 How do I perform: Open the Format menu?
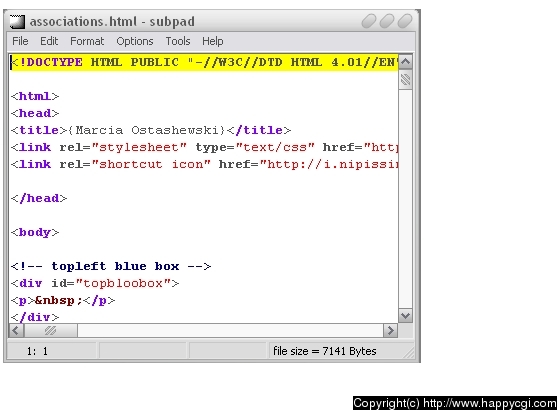(87, 41)
